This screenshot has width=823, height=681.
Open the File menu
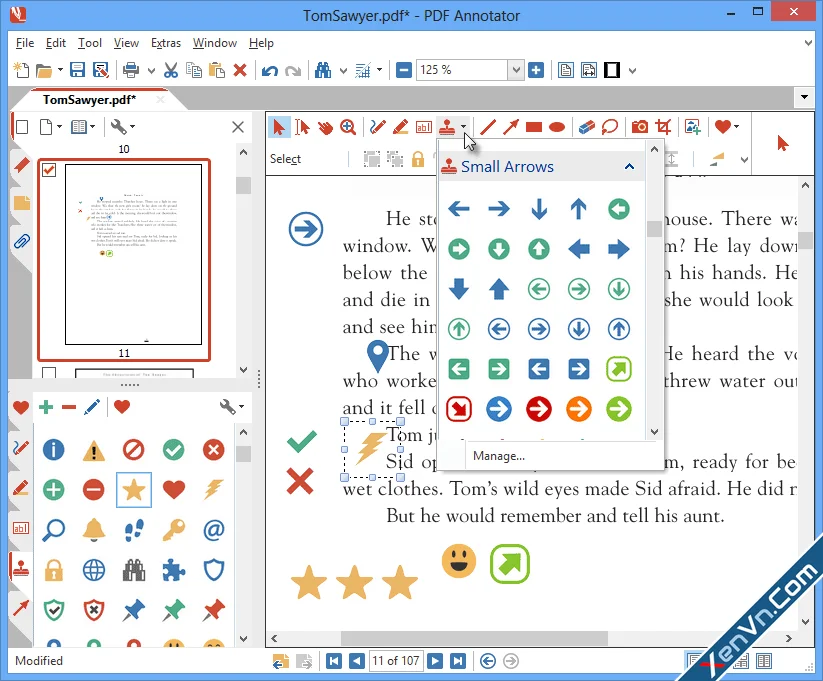(25, 43)
